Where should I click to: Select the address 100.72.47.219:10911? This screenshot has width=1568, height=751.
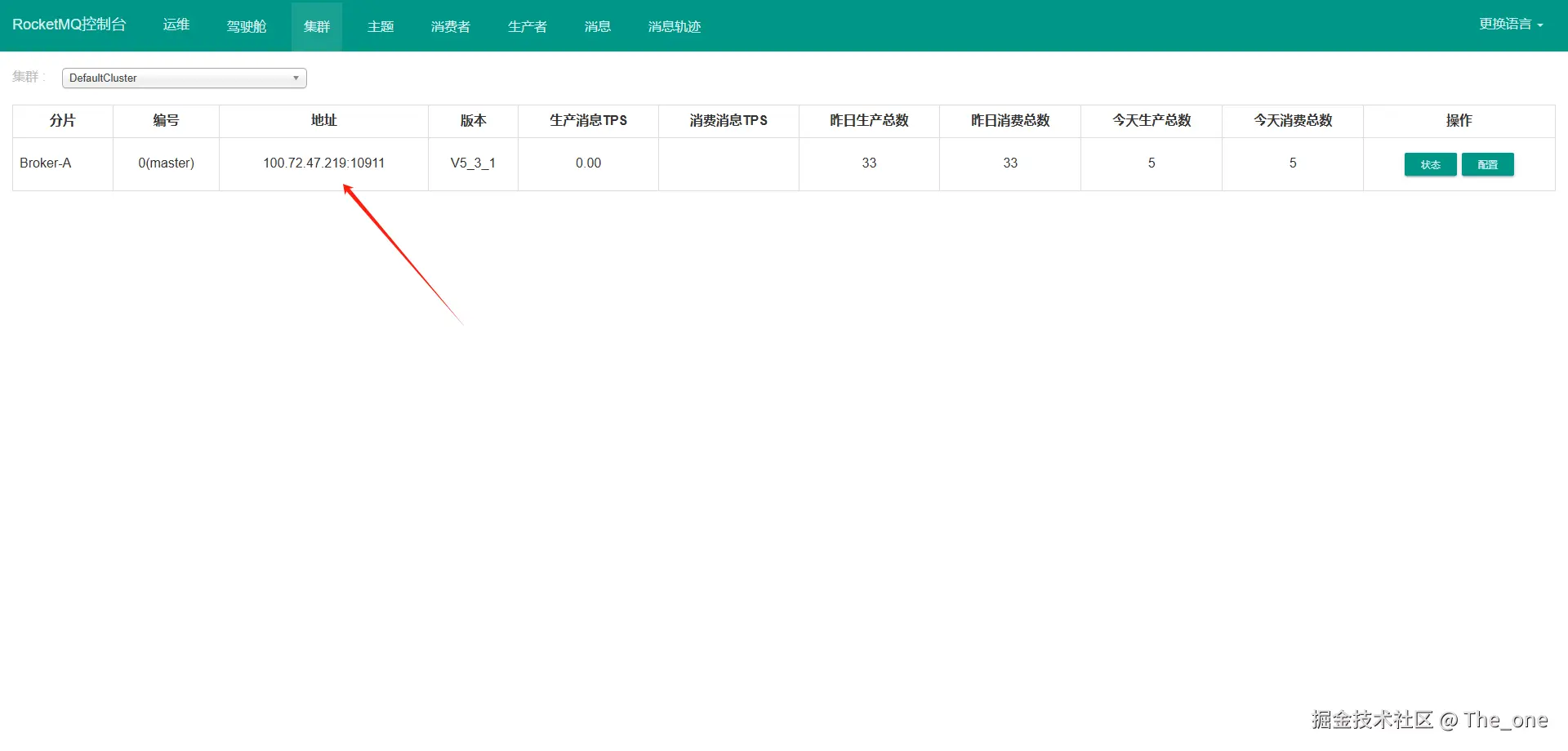coord(323,163)
